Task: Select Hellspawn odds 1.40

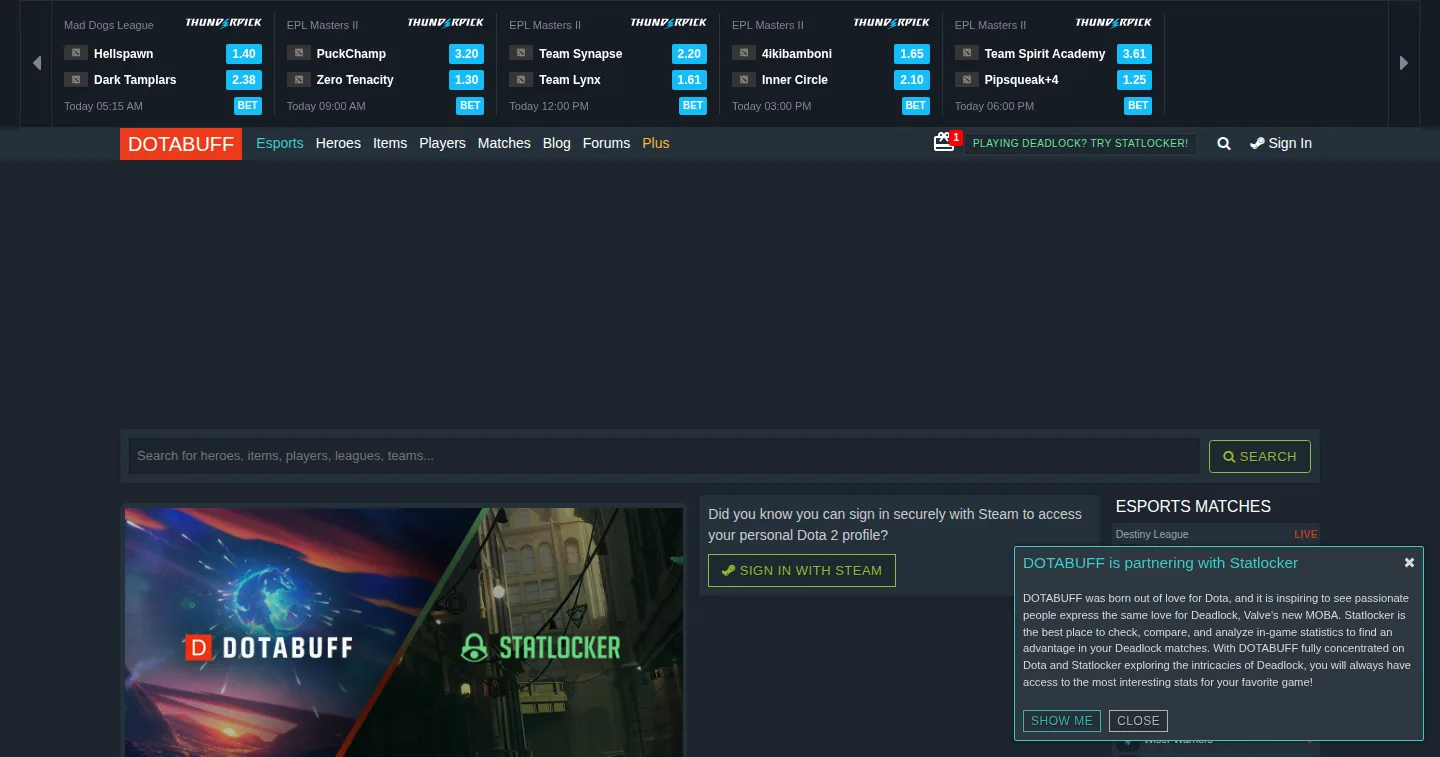Action: point(243,54)
